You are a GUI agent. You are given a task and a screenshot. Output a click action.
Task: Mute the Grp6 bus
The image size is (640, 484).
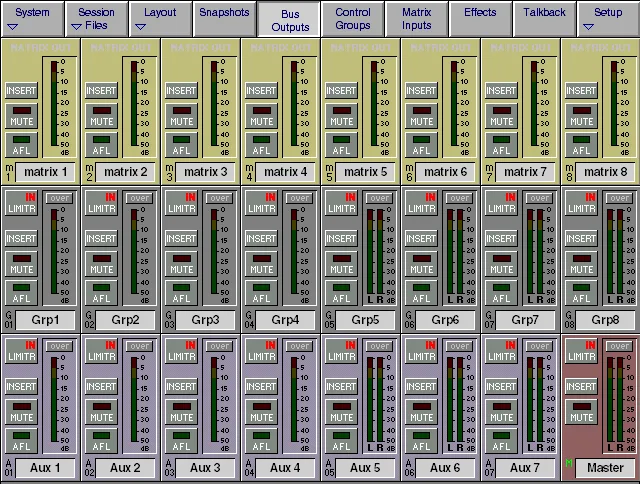click(422, 264)
